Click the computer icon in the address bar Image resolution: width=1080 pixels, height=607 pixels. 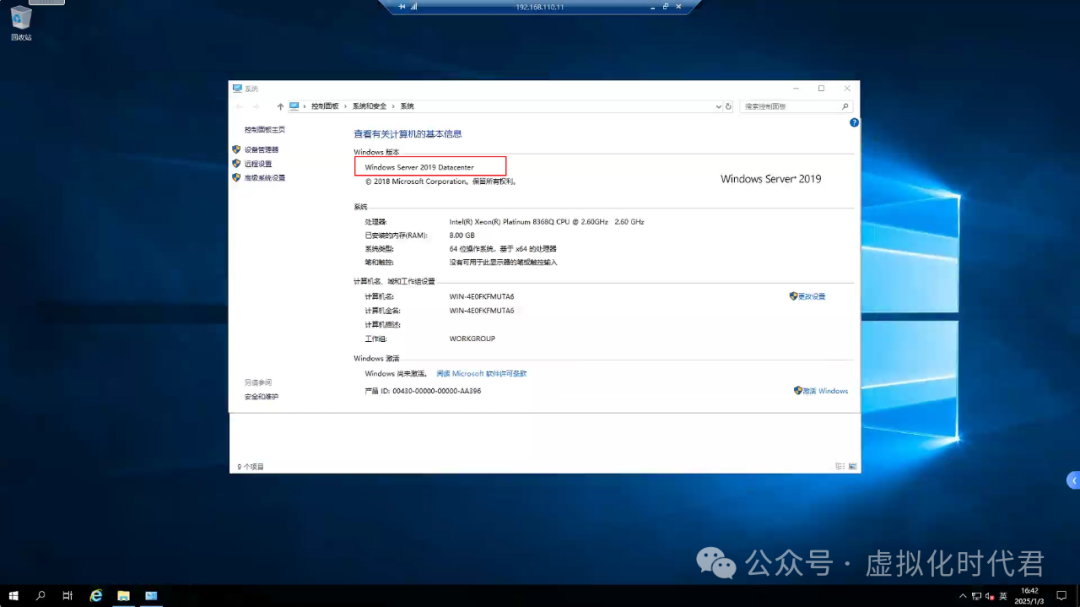[x=294, y=106]
